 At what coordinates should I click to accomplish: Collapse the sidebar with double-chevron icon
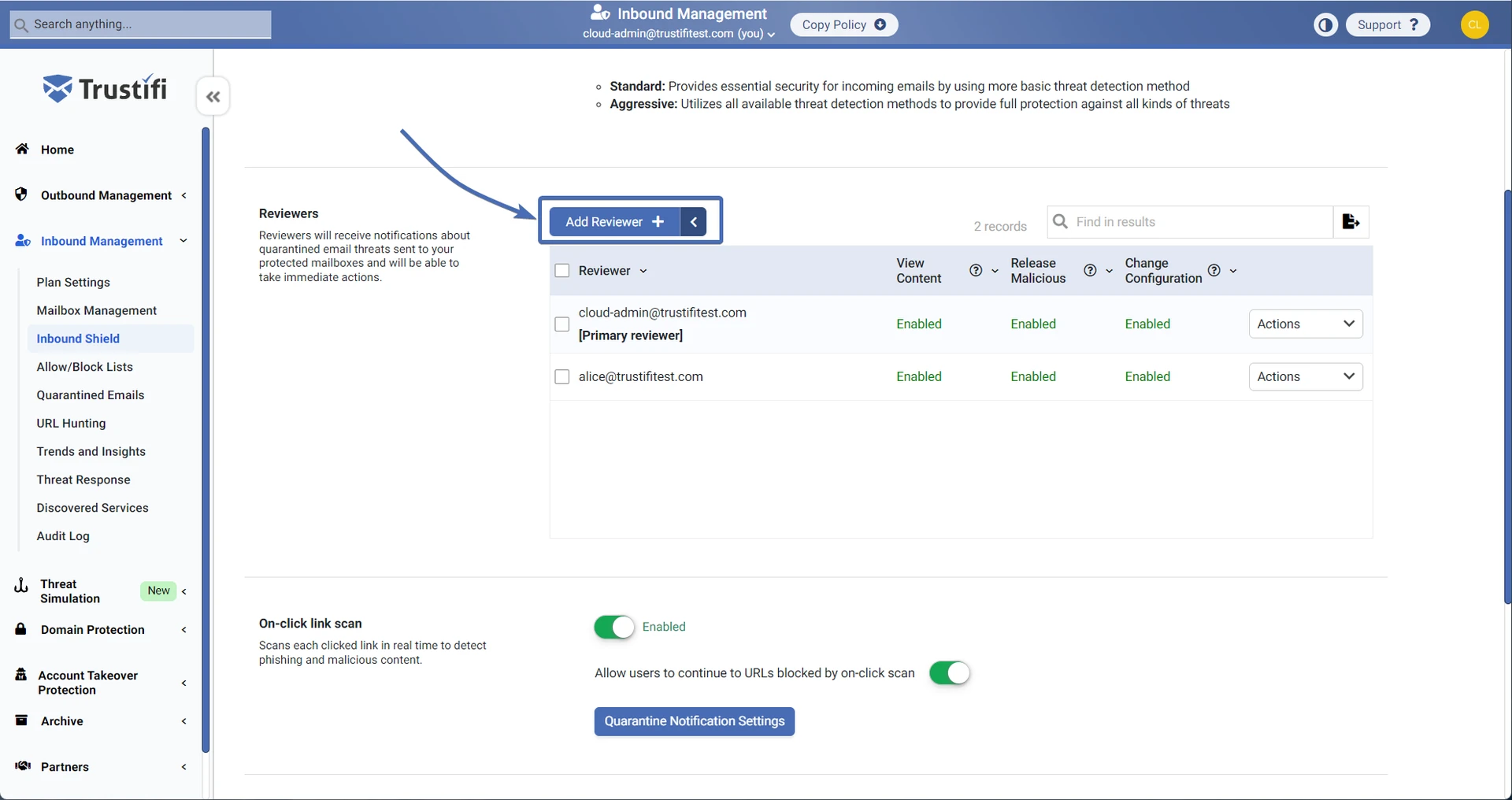point(213,97)
